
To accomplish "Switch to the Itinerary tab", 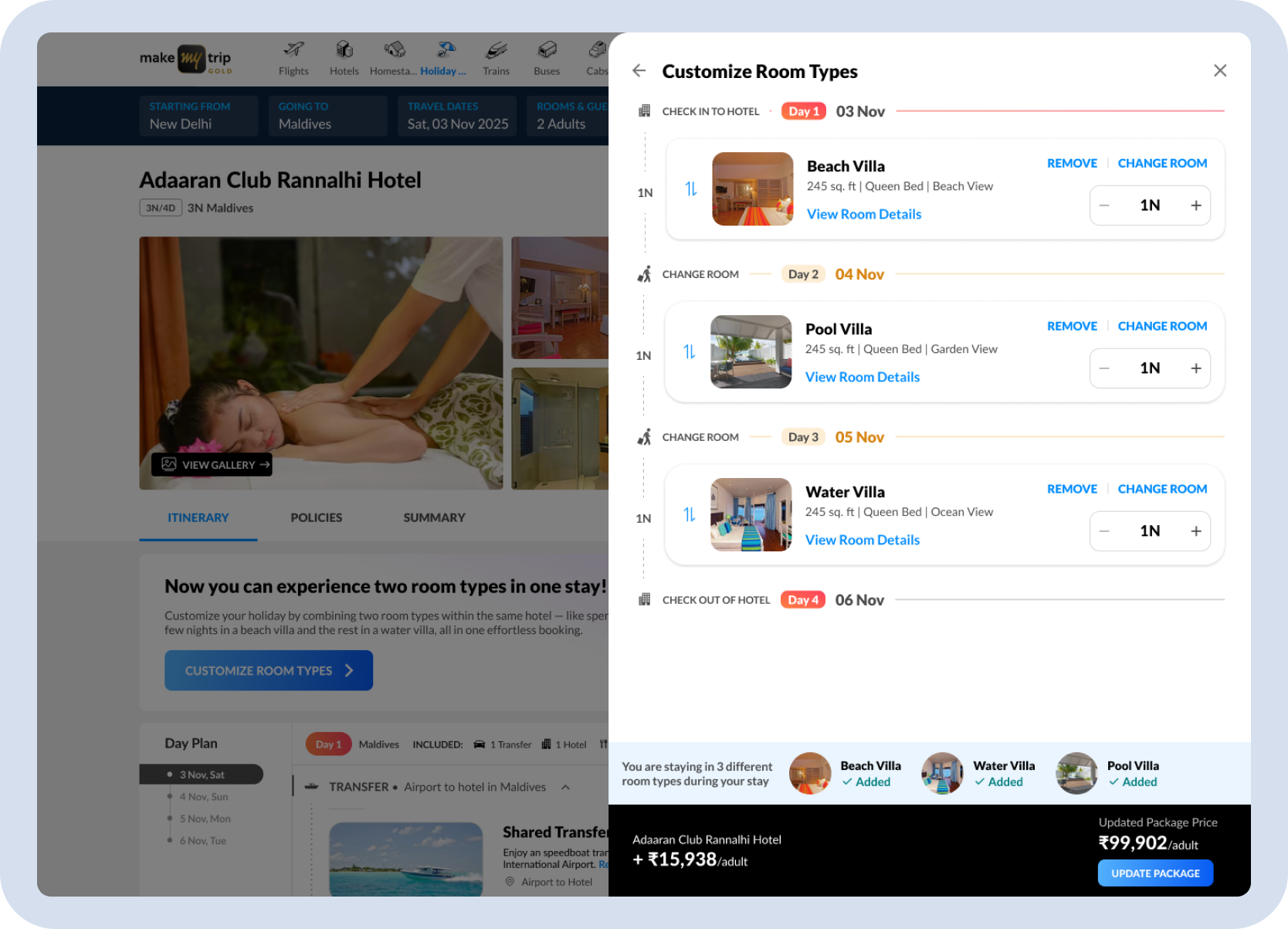I will (198, 517).
